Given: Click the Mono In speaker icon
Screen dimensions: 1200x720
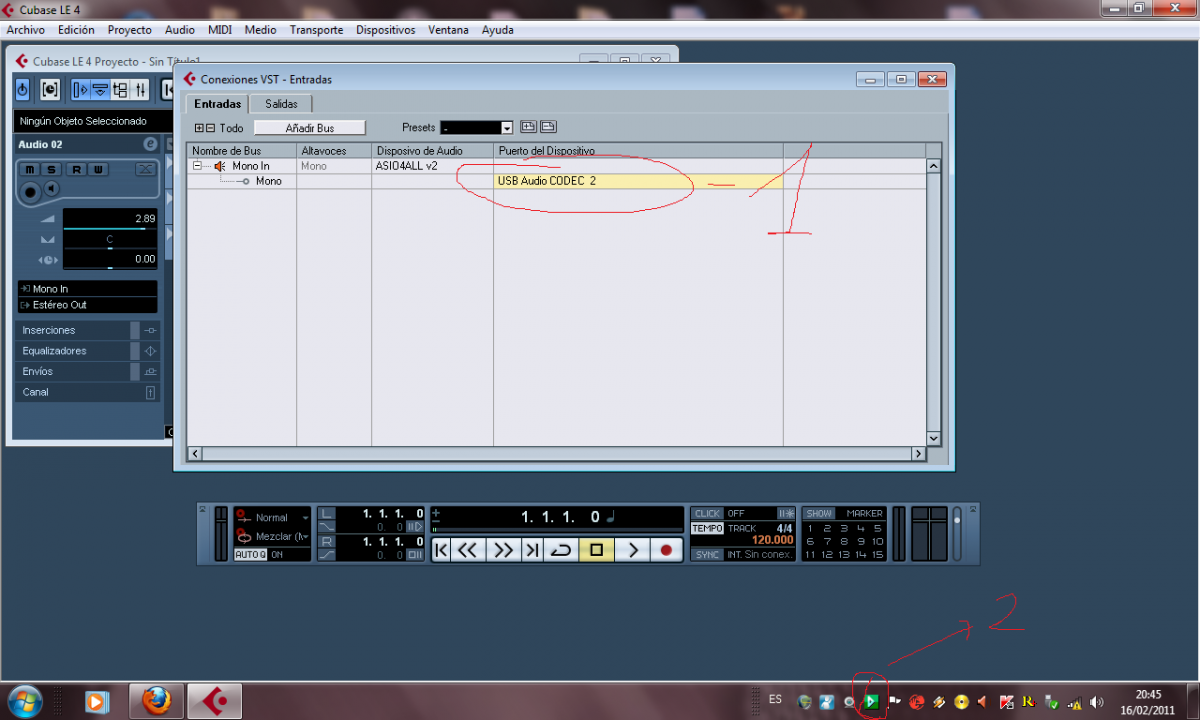Looking at the screenshot, I should click(220, 166).
